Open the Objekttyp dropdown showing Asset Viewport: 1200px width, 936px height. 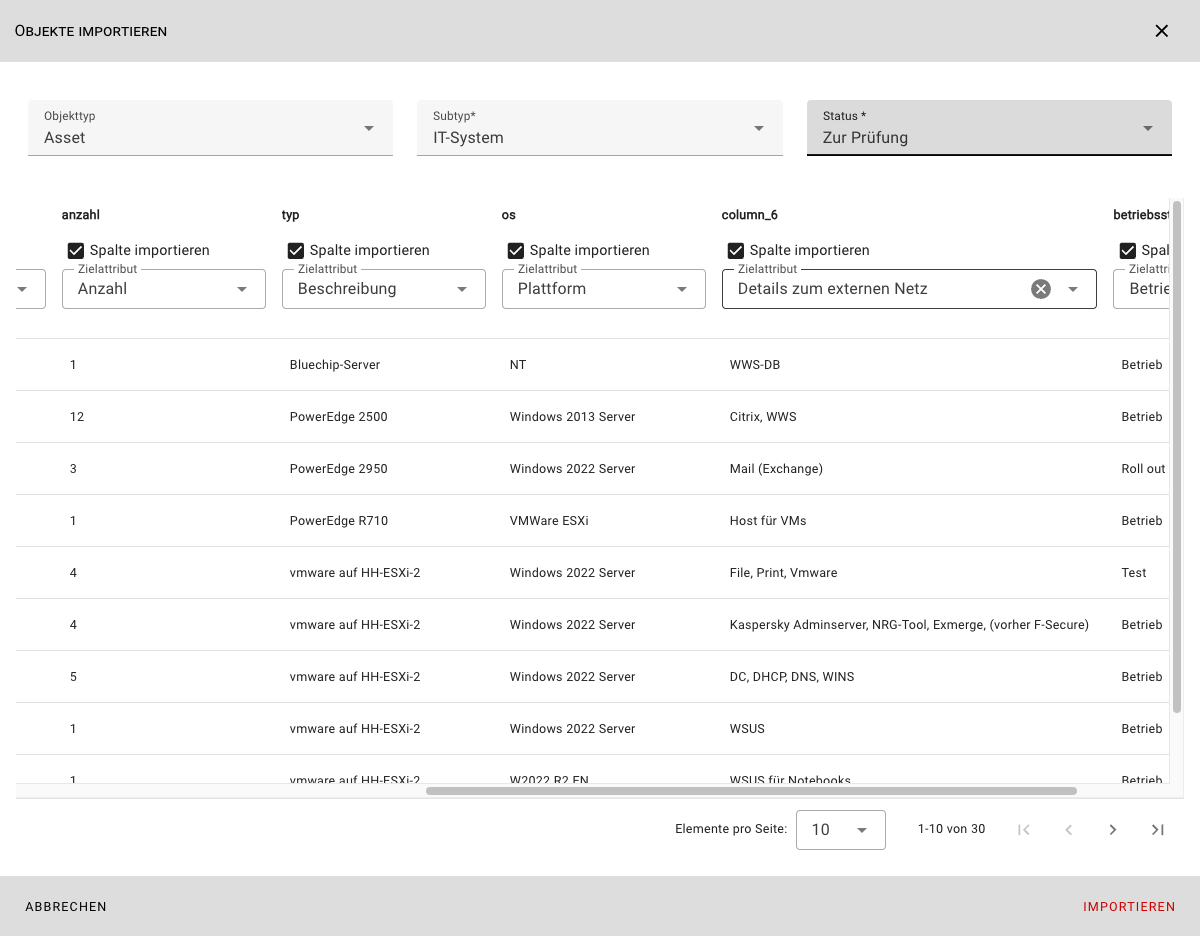pos(210,128)
